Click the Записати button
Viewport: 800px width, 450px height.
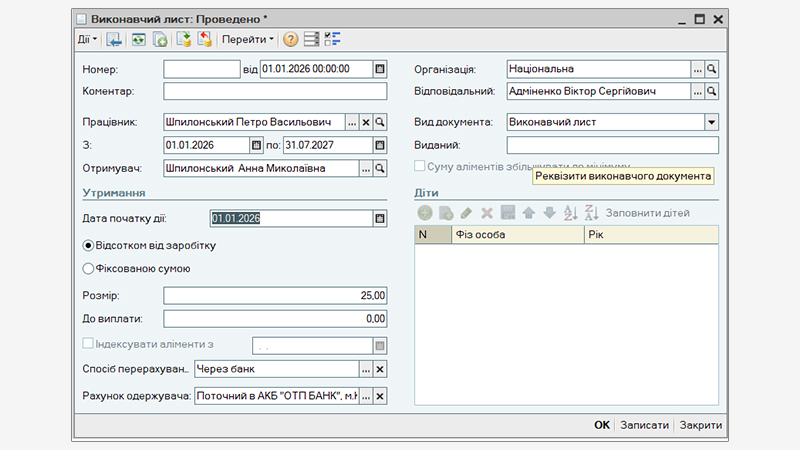644,425
